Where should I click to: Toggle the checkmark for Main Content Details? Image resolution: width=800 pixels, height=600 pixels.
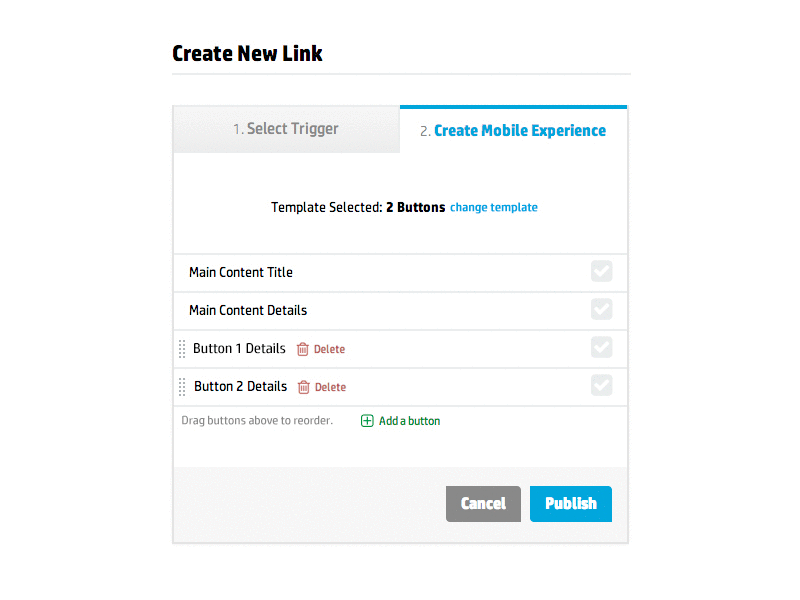(601, 310)
